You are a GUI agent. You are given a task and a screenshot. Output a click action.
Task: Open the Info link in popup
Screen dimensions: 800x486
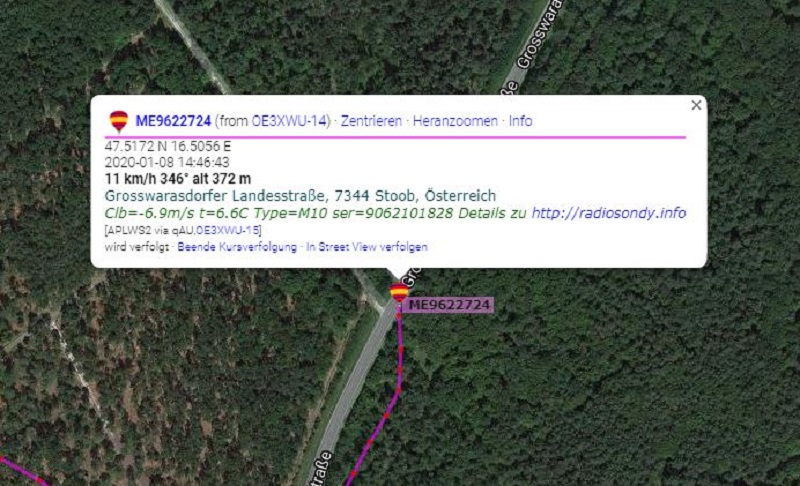[x=520, y=121]
